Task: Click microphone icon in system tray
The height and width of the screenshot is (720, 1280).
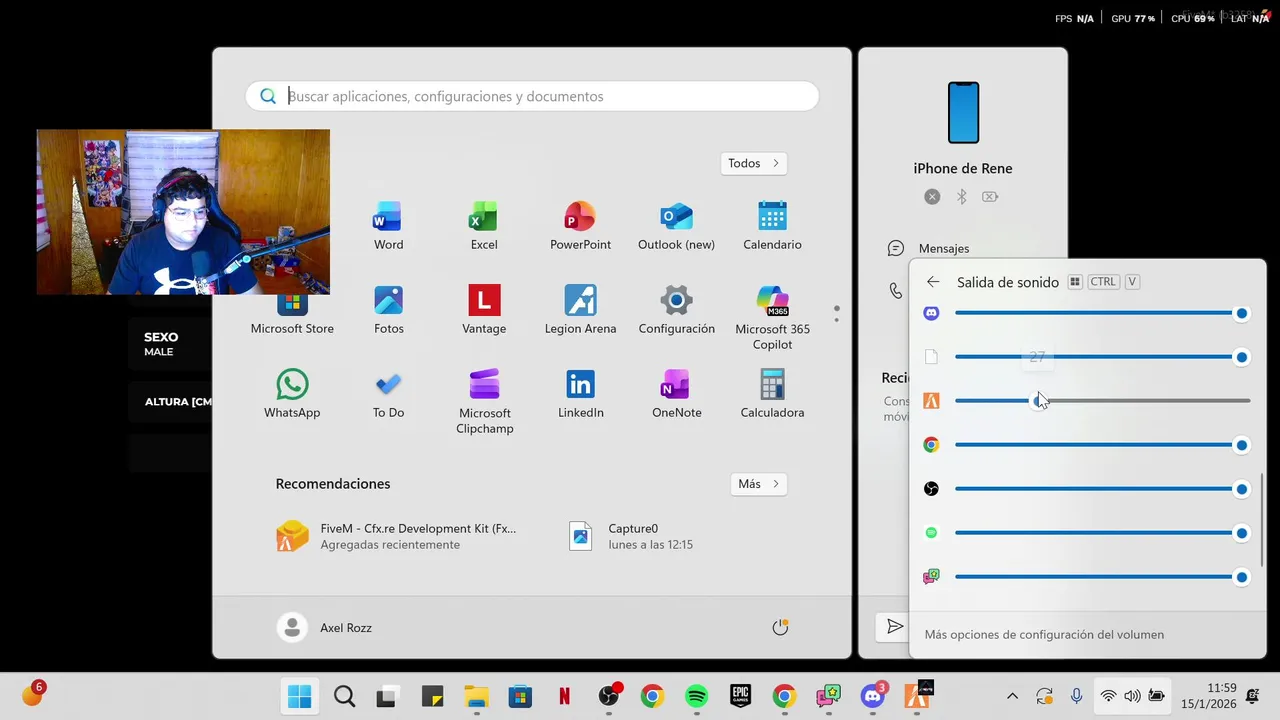Action: pyautogui.click(x=1076, y=696)
